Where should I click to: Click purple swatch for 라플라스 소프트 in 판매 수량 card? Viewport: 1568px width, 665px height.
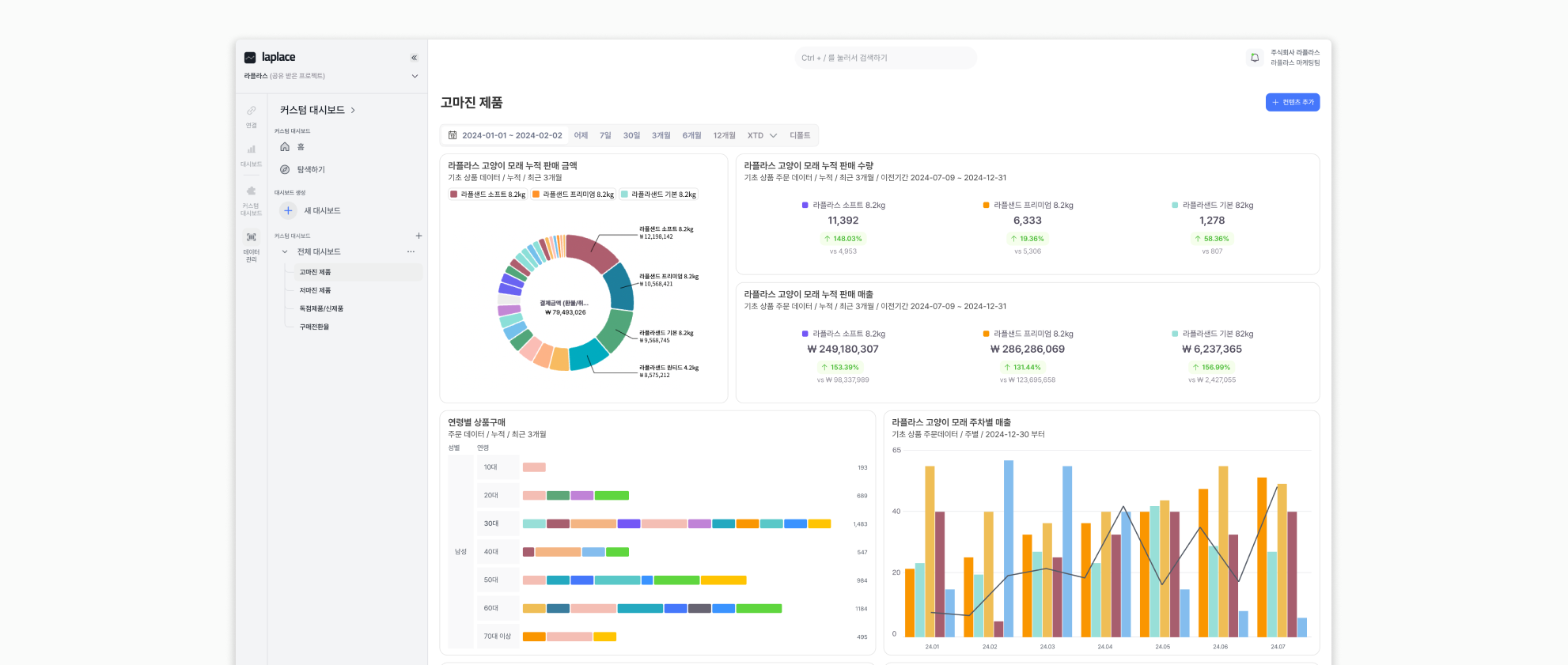(x=805, y=206)
